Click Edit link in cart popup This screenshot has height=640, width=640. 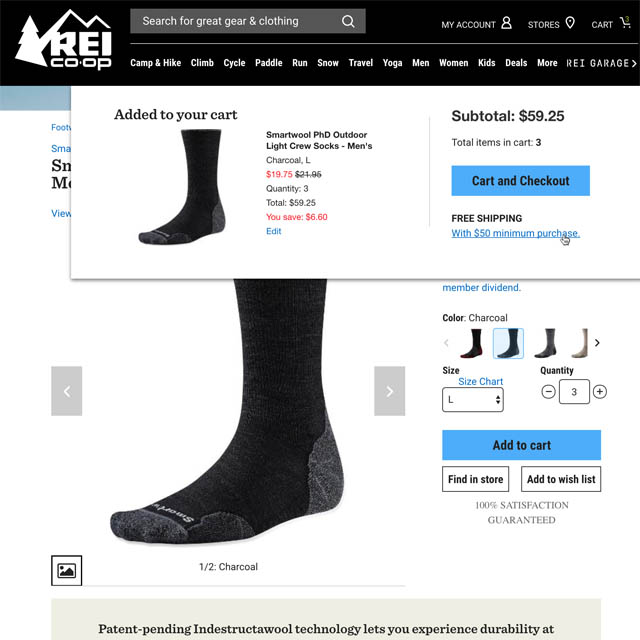click(273, 231)
